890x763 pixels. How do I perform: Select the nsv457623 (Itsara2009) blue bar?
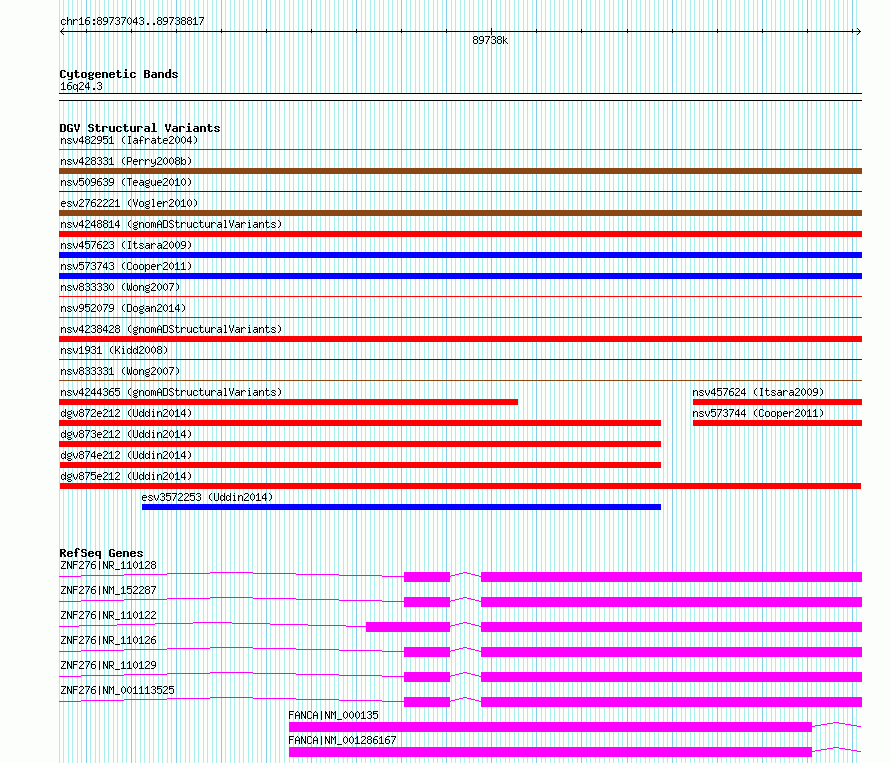460,255
